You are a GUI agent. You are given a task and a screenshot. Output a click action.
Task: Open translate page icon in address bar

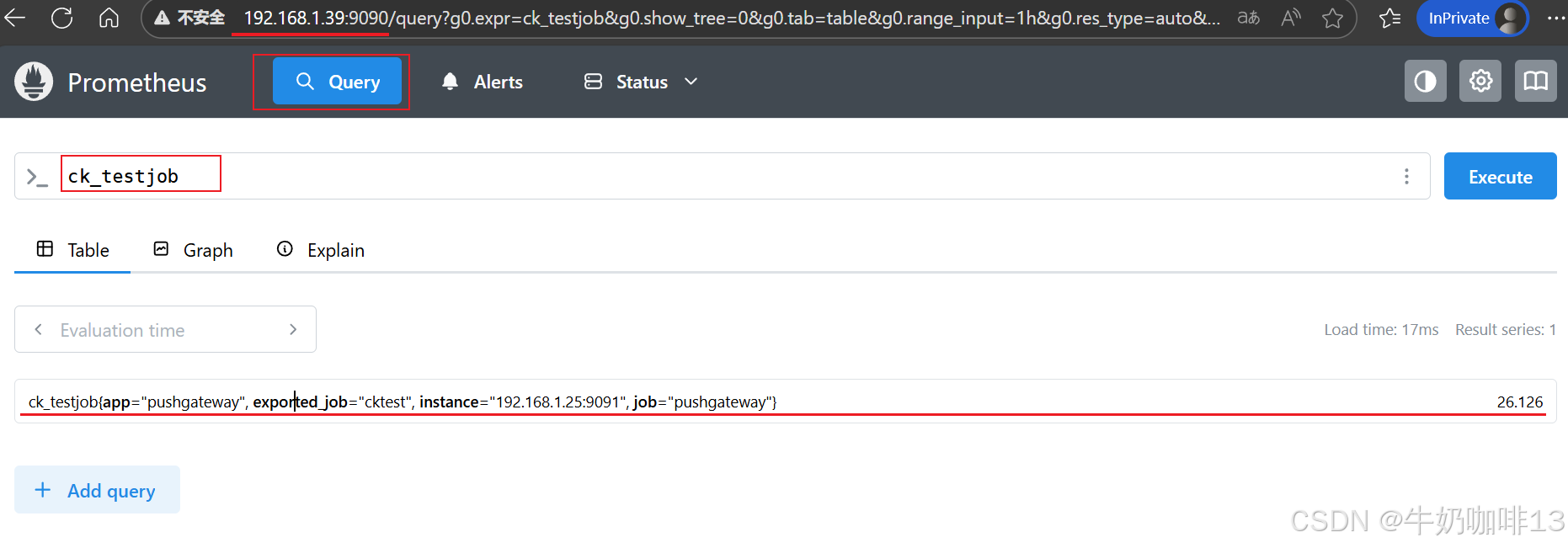tap(1248, 18)
